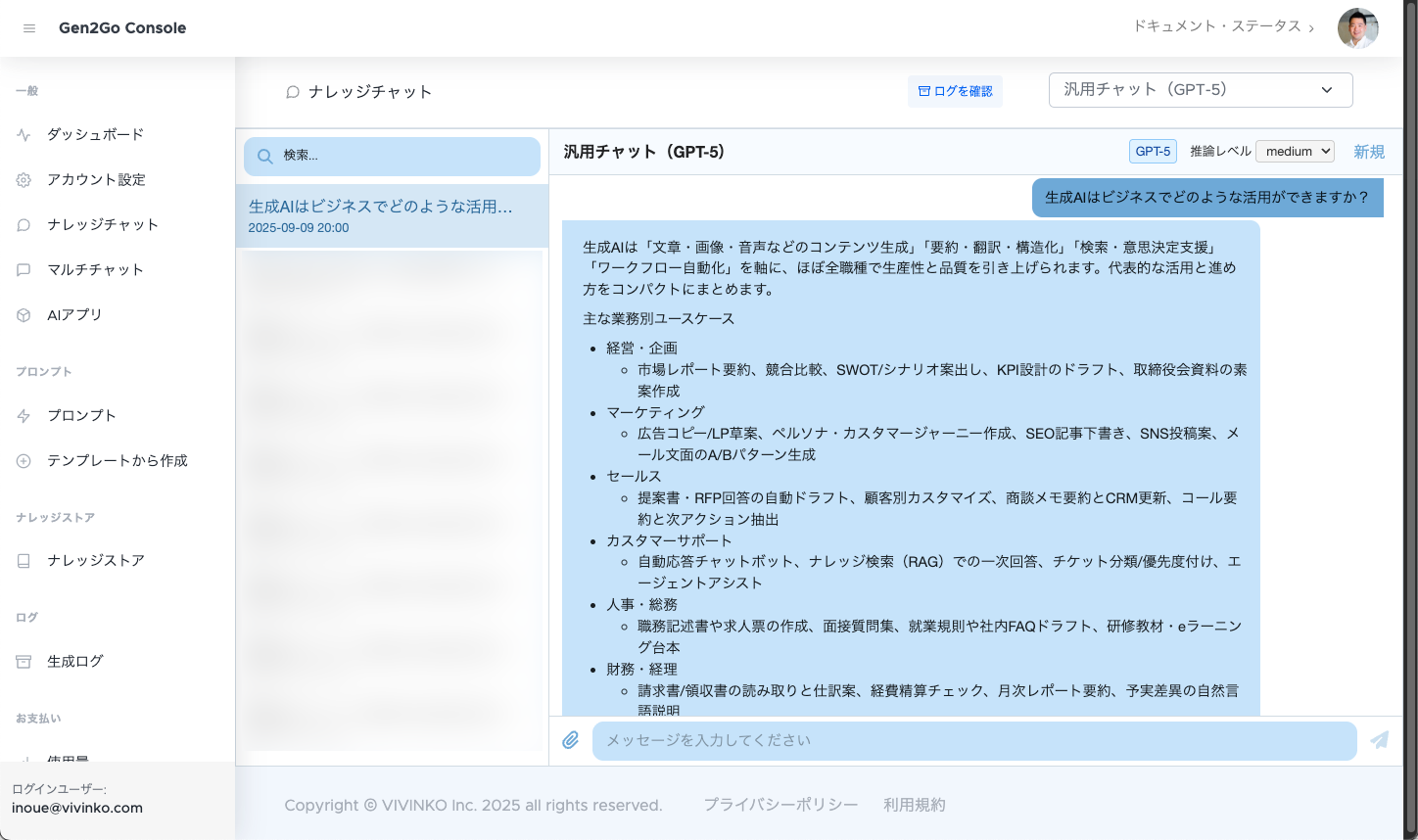Click the 生成ログ archive box icon
Viewport: 1418px width, 840px height.
tap(24, 662)
